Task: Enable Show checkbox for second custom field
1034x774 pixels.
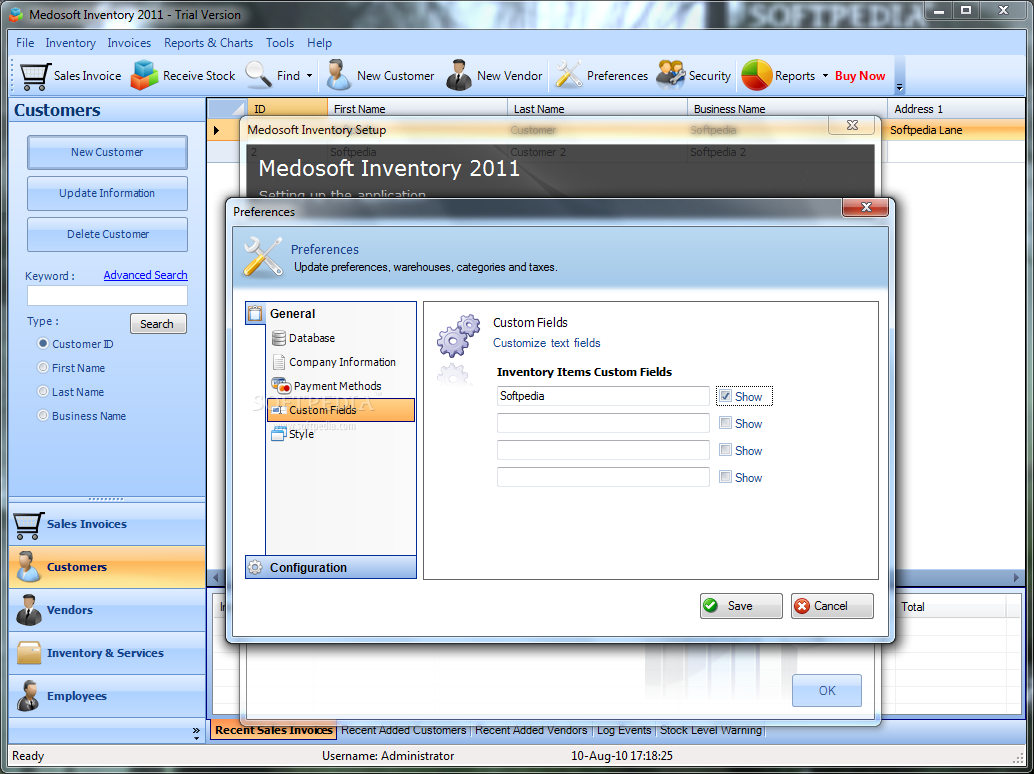Action: 725,423
